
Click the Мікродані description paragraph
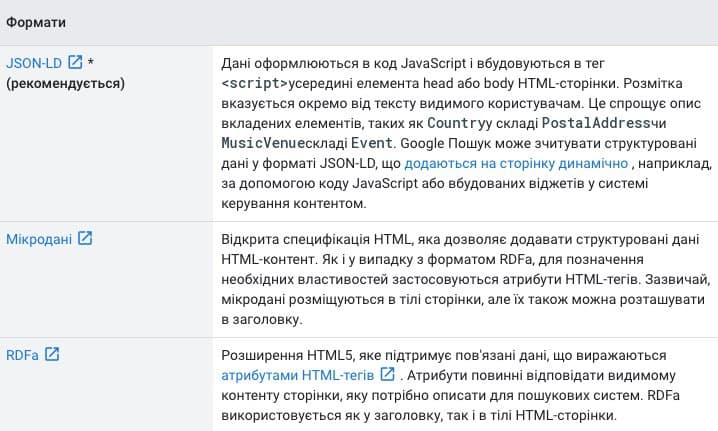click(x=465, y=279)
